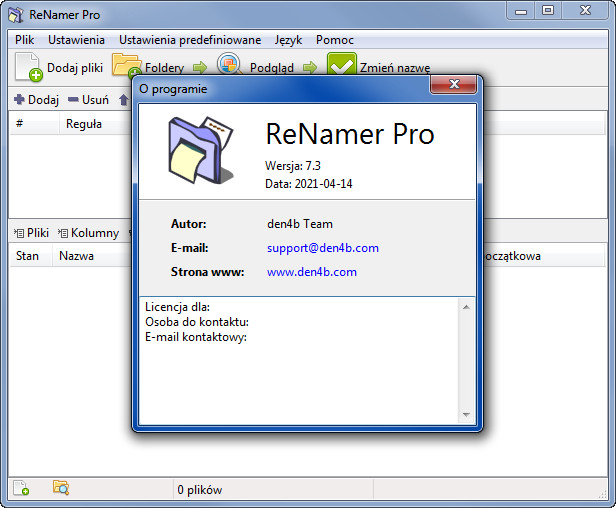Click the E-mail kontaktowy text line
Viewport: 616px width, 508px height.
pos(196,337)
